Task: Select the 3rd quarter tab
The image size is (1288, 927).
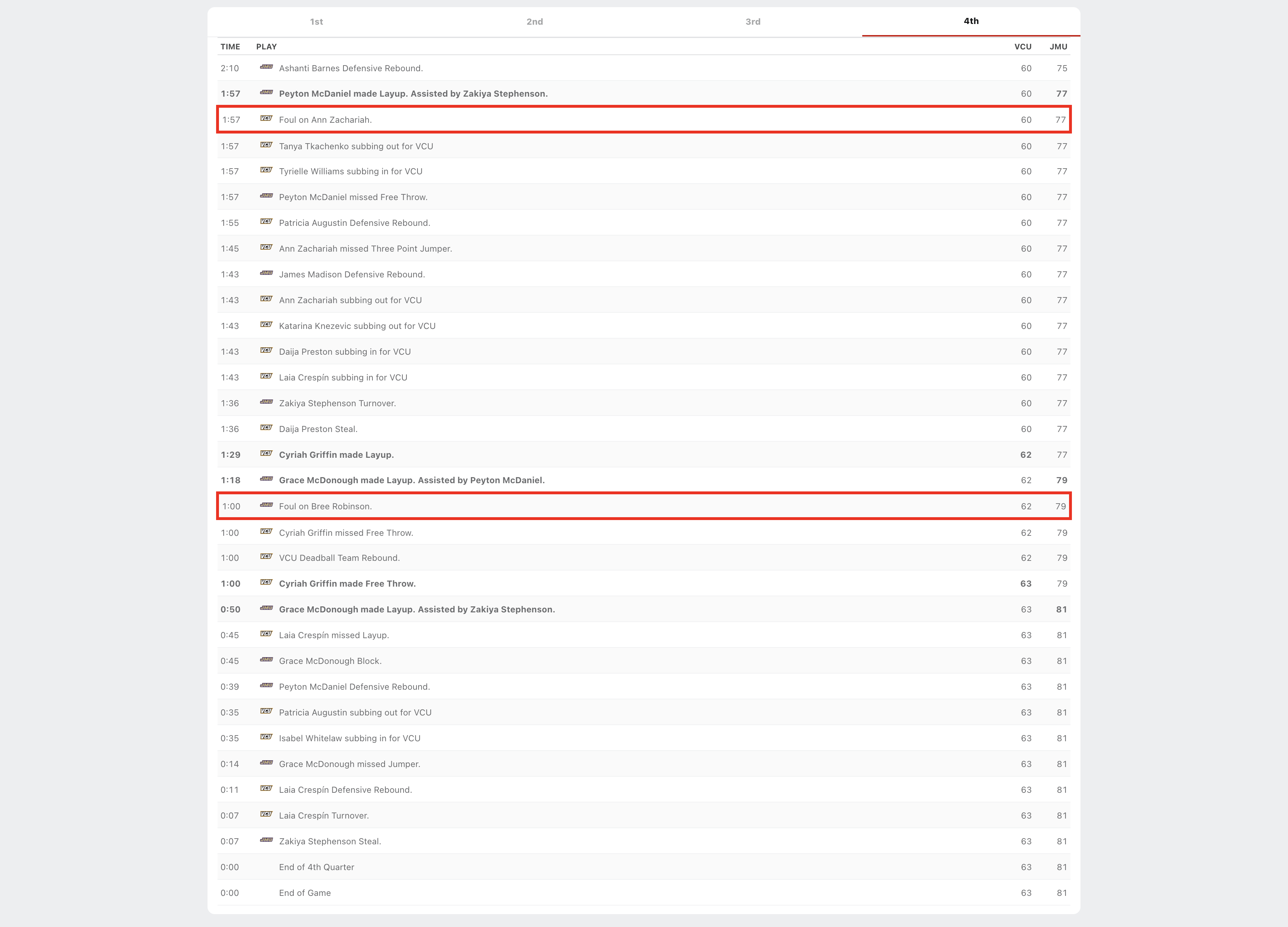Action: click(x=752, y=21)
